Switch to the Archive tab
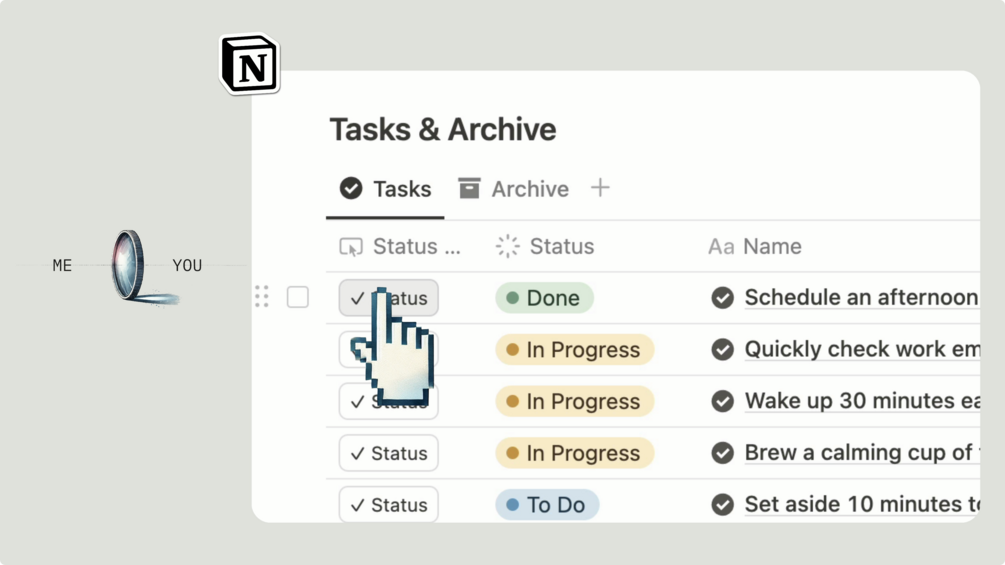Image resolution: width=1005 pixels, height=565 pixels. [514, 189]
